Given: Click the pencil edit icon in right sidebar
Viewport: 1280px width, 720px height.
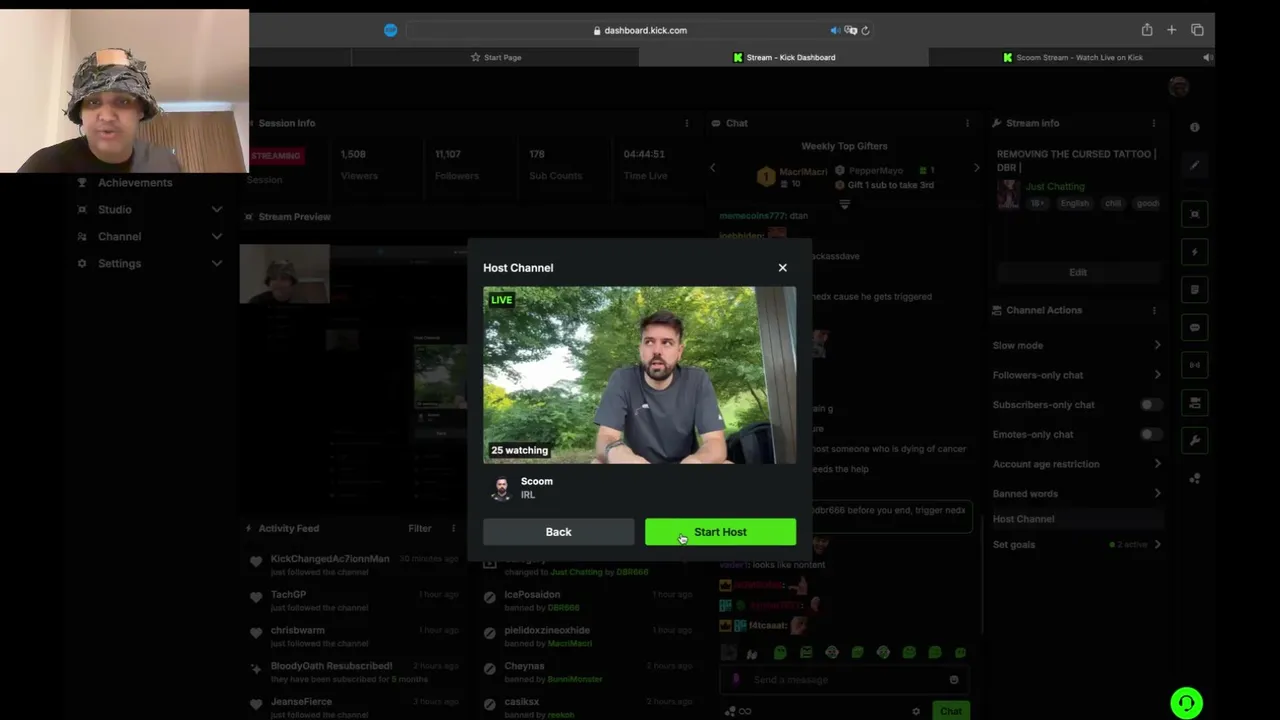Looking at the screenshot, I should (x=1194, y=165).
